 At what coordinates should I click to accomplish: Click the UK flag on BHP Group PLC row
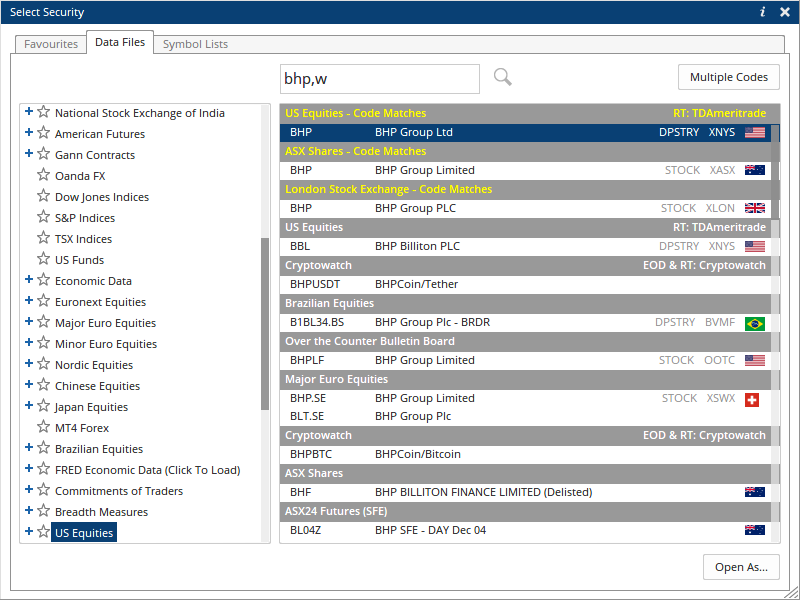pyautogui.click(x=755, y=208)
